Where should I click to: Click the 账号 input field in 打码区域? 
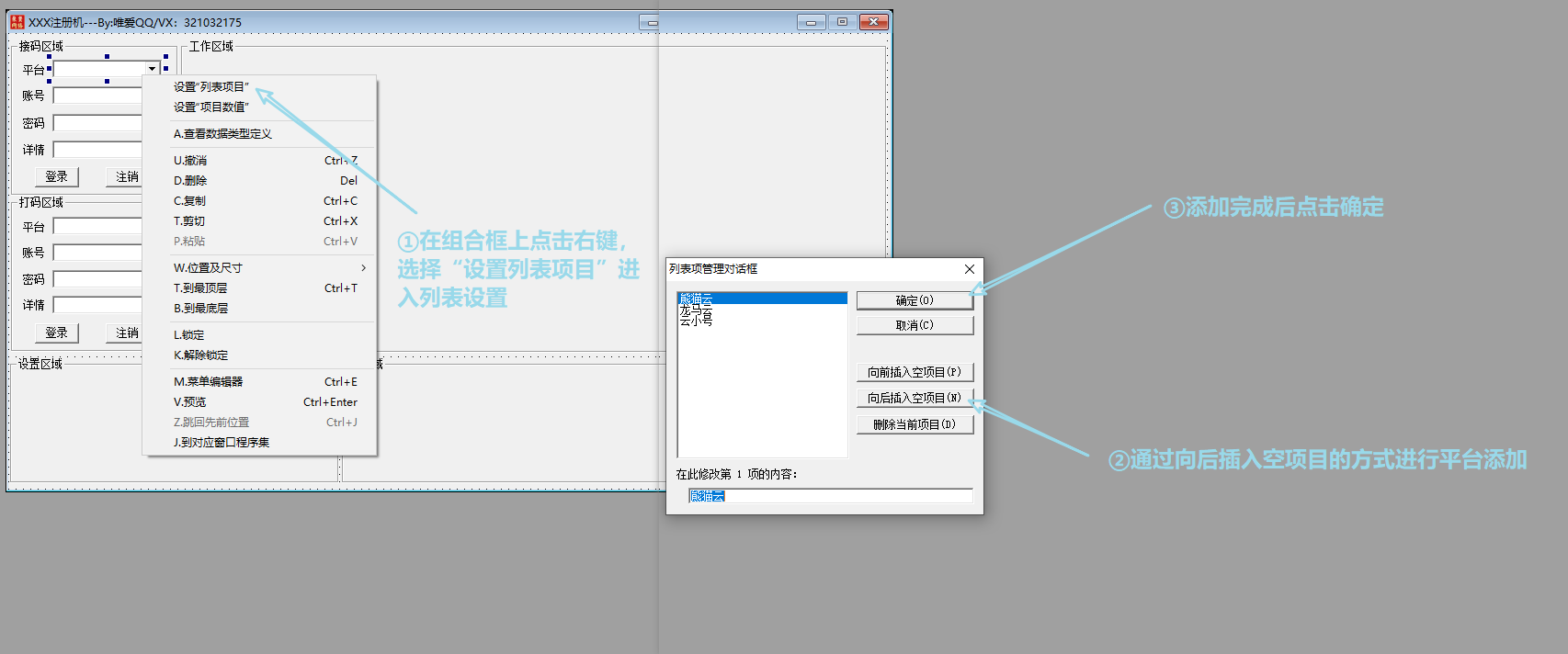(x=97, y=253)
